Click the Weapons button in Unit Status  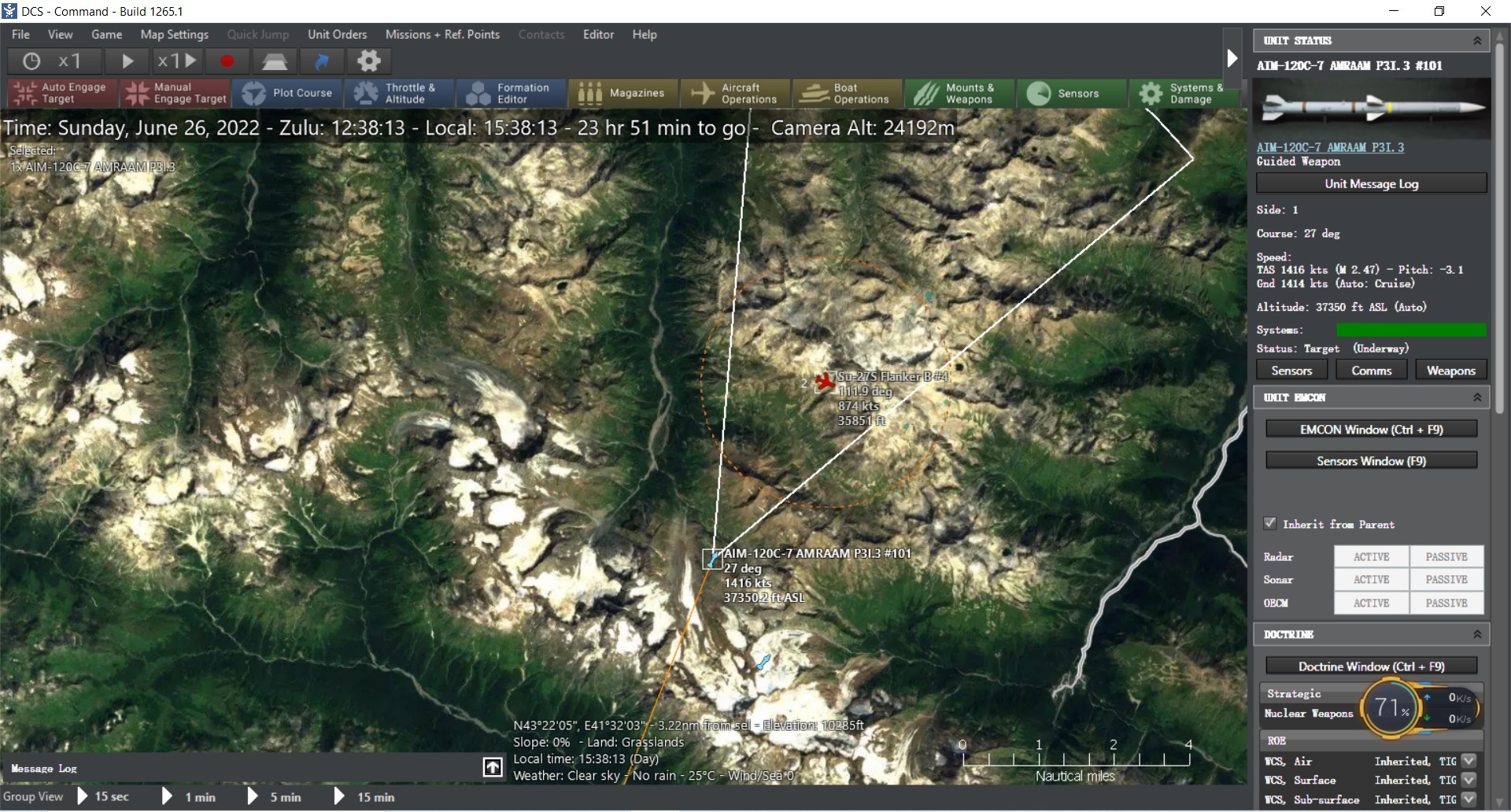pos(1451,371)
